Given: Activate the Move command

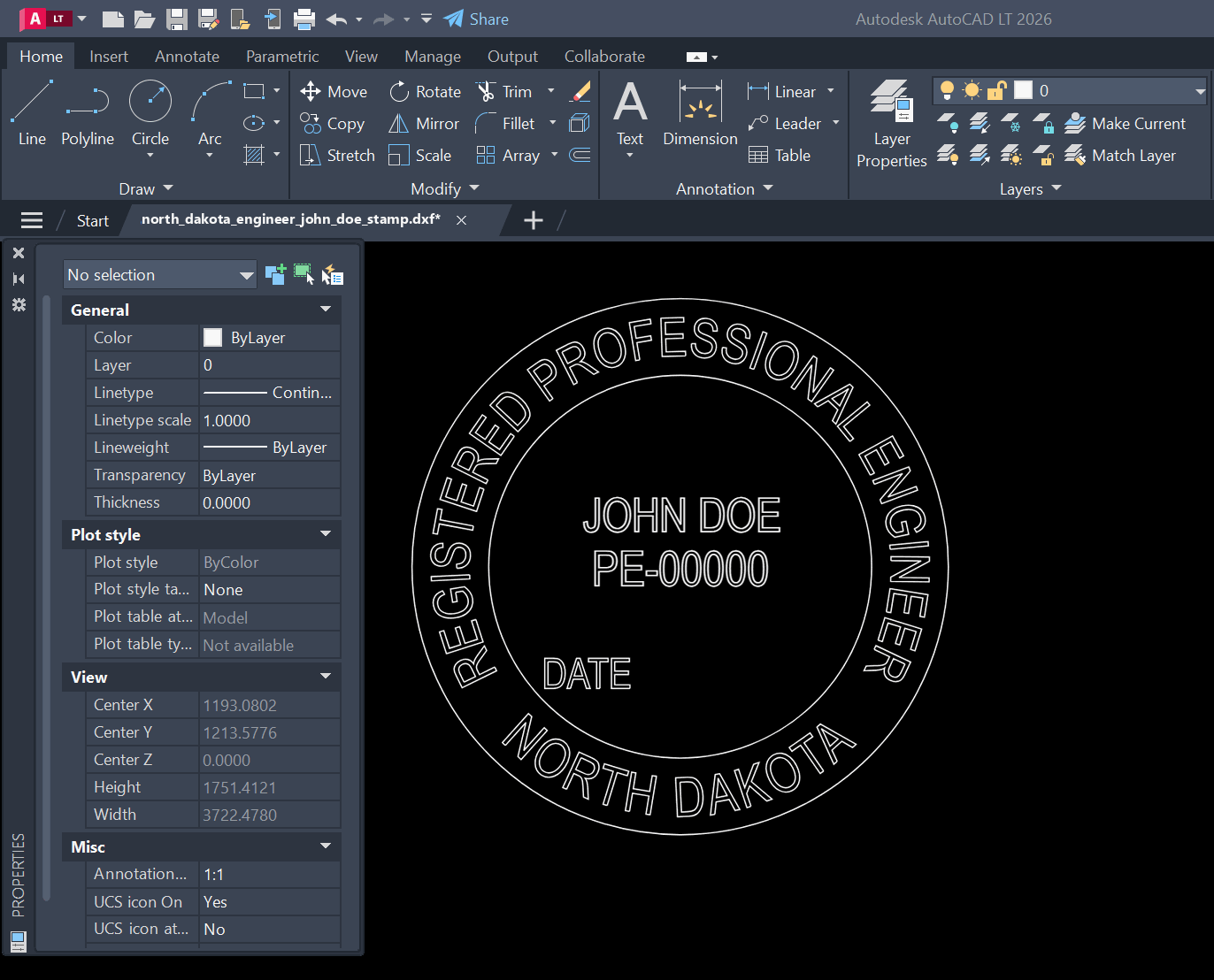Looking at the screenshot, I should coord(334,91).
